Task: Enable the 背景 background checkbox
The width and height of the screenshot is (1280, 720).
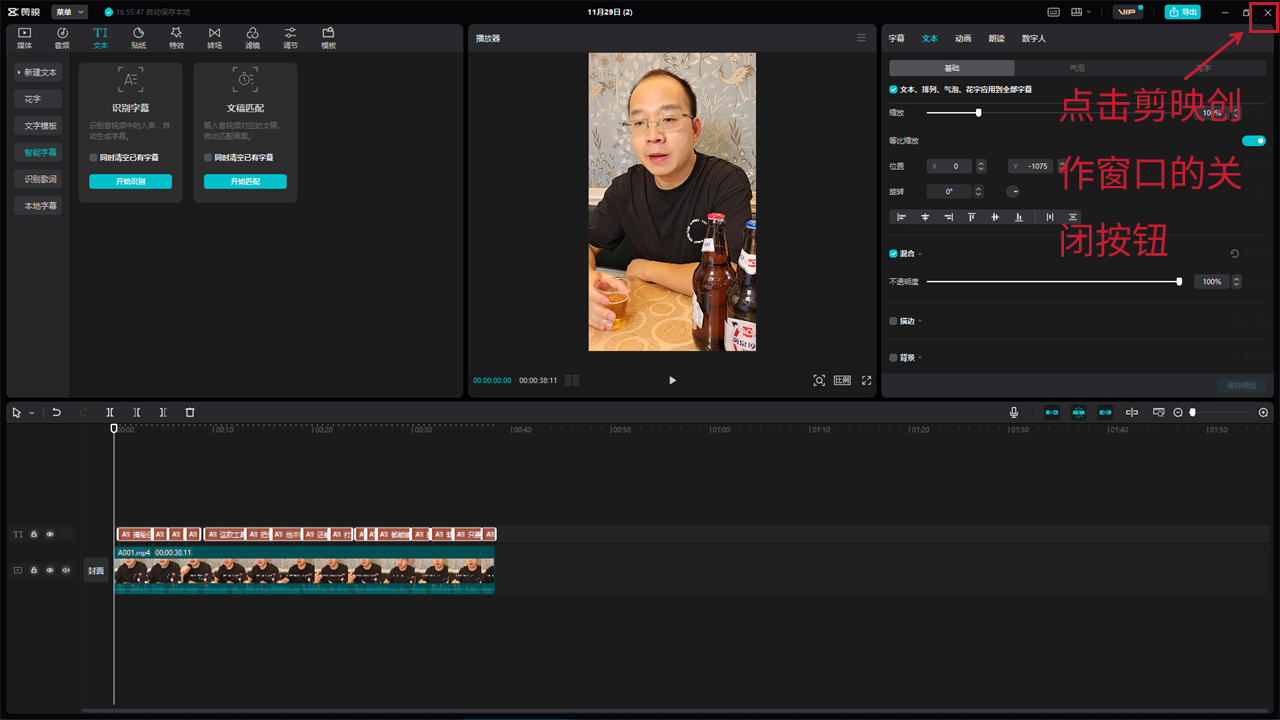Action: click(893, 357)
